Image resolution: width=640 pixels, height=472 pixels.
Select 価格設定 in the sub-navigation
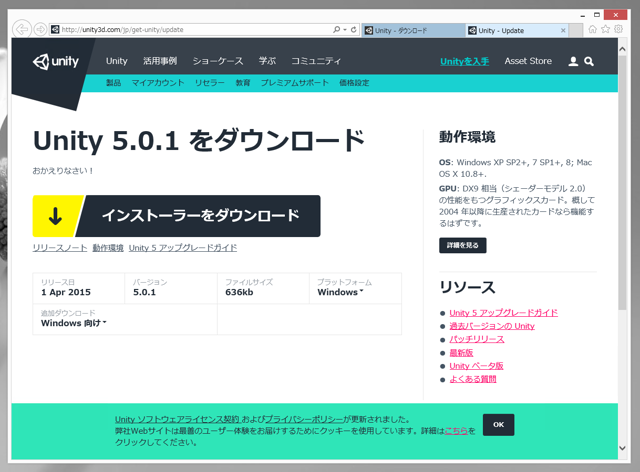[354, 83]
